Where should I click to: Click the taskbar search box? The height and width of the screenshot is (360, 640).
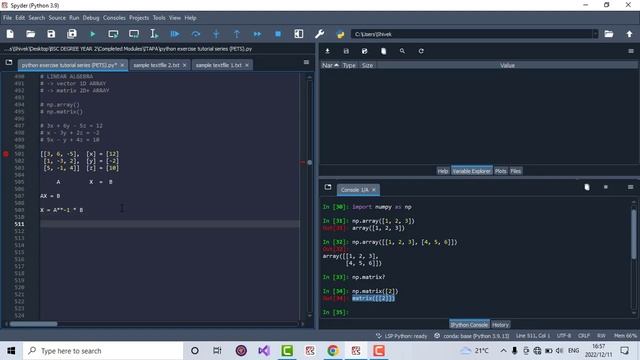tap(103, 351)
